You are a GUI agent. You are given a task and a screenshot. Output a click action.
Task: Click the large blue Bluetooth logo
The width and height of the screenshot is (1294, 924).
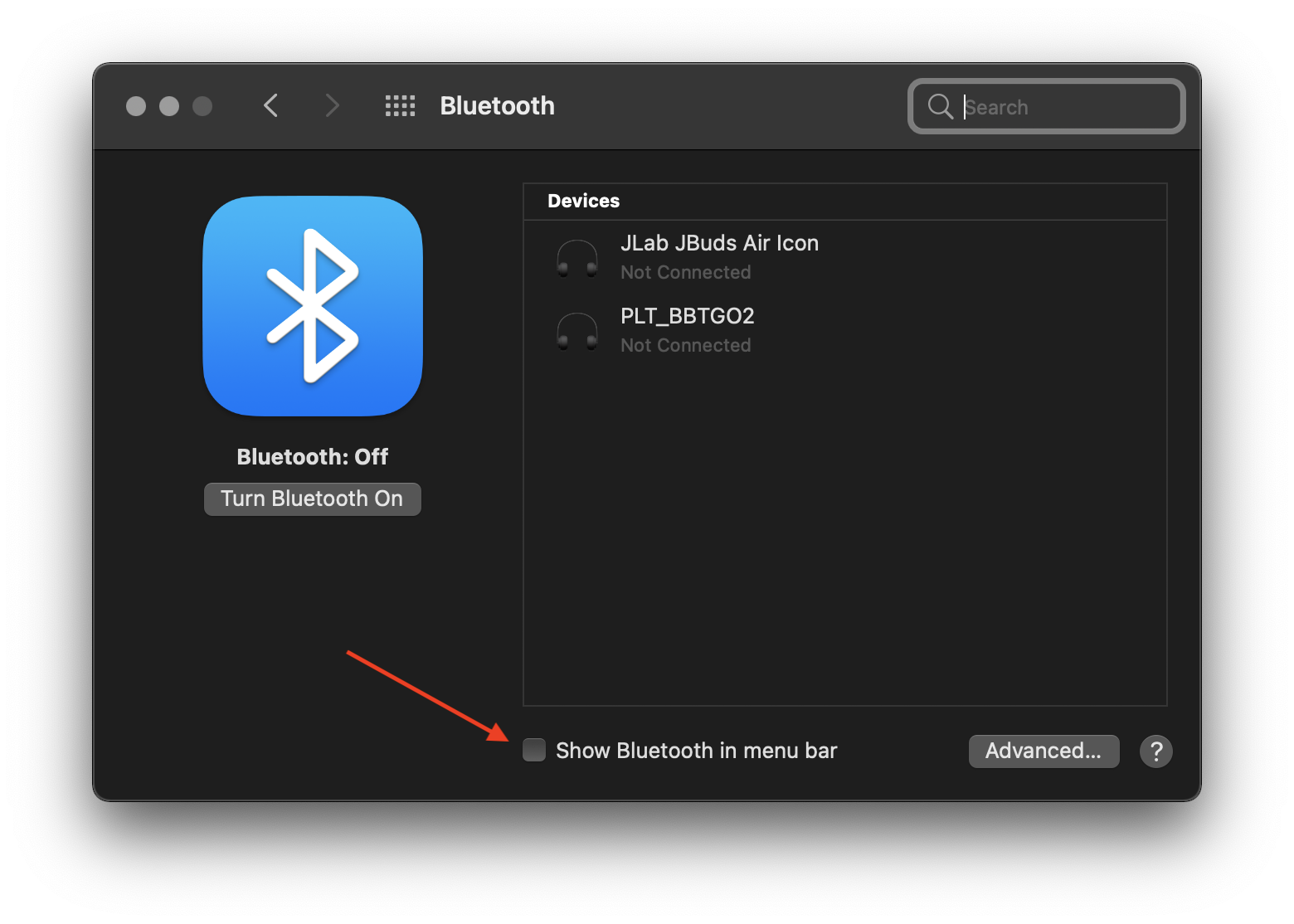[313, 306]
